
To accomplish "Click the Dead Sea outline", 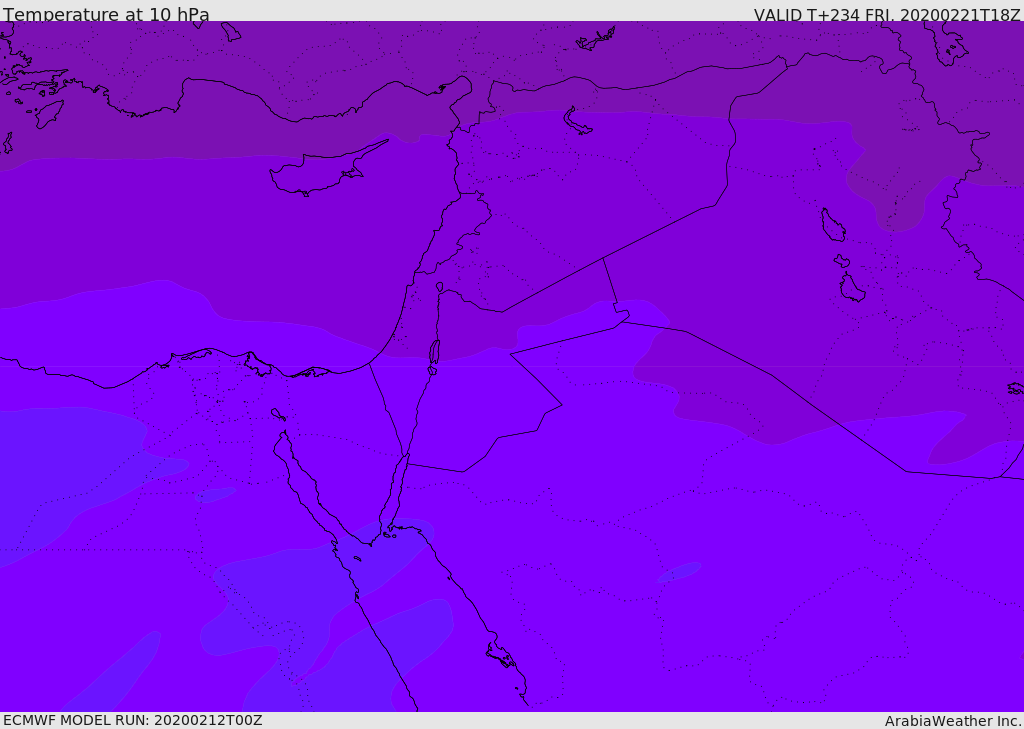I will tap(434, 352).
